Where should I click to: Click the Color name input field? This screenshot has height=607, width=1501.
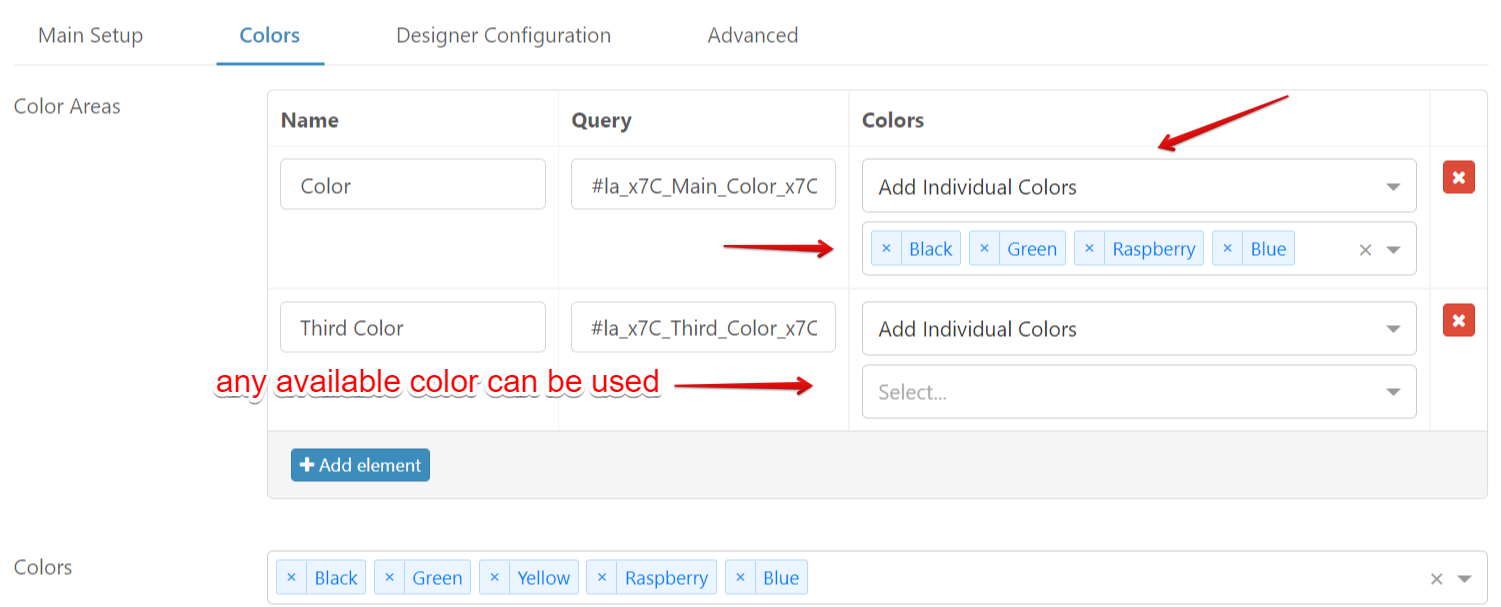tap(412, 185)
